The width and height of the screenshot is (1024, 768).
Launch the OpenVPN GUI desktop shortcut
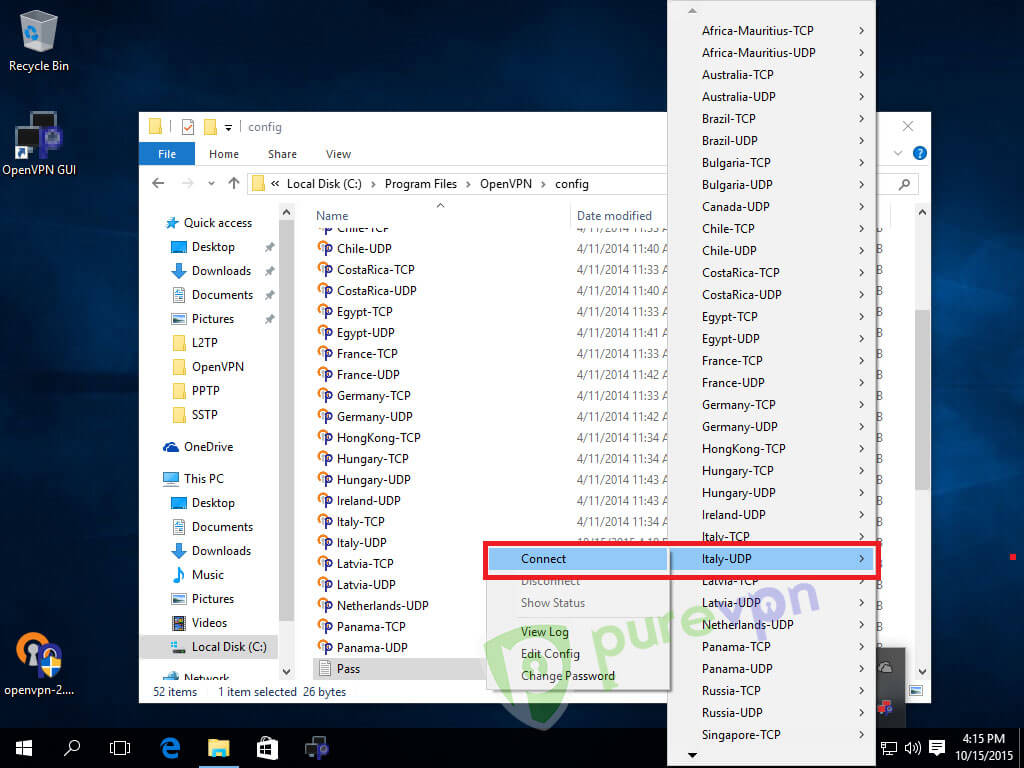point(39,144)
